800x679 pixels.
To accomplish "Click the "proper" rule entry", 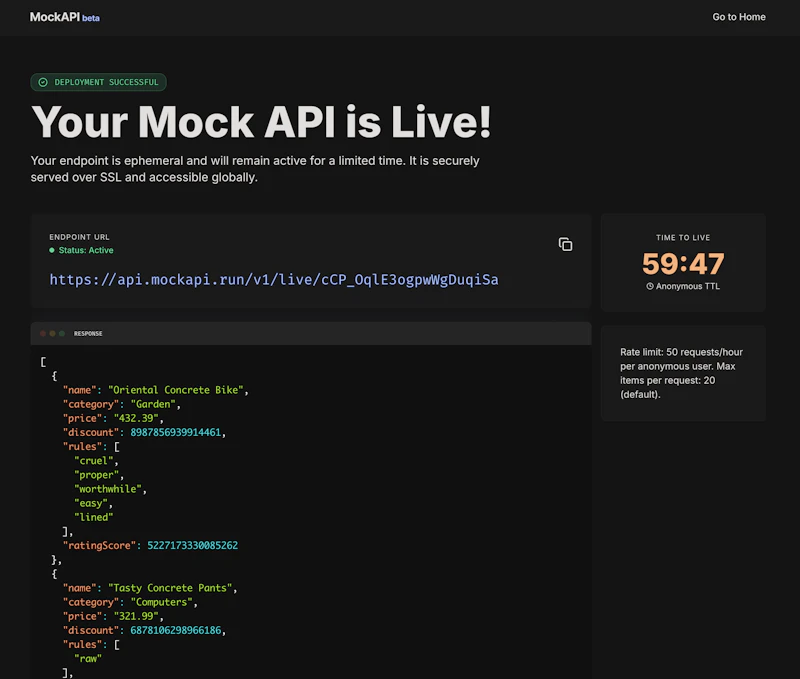I will click(x=96, y=475).
